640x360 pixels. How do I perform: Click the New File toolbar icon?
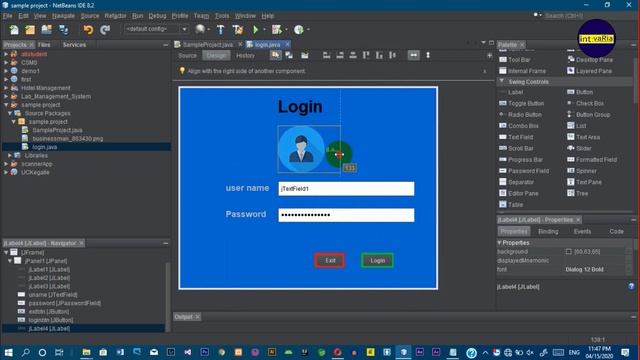pyautogui.click(x=14, y=30)
